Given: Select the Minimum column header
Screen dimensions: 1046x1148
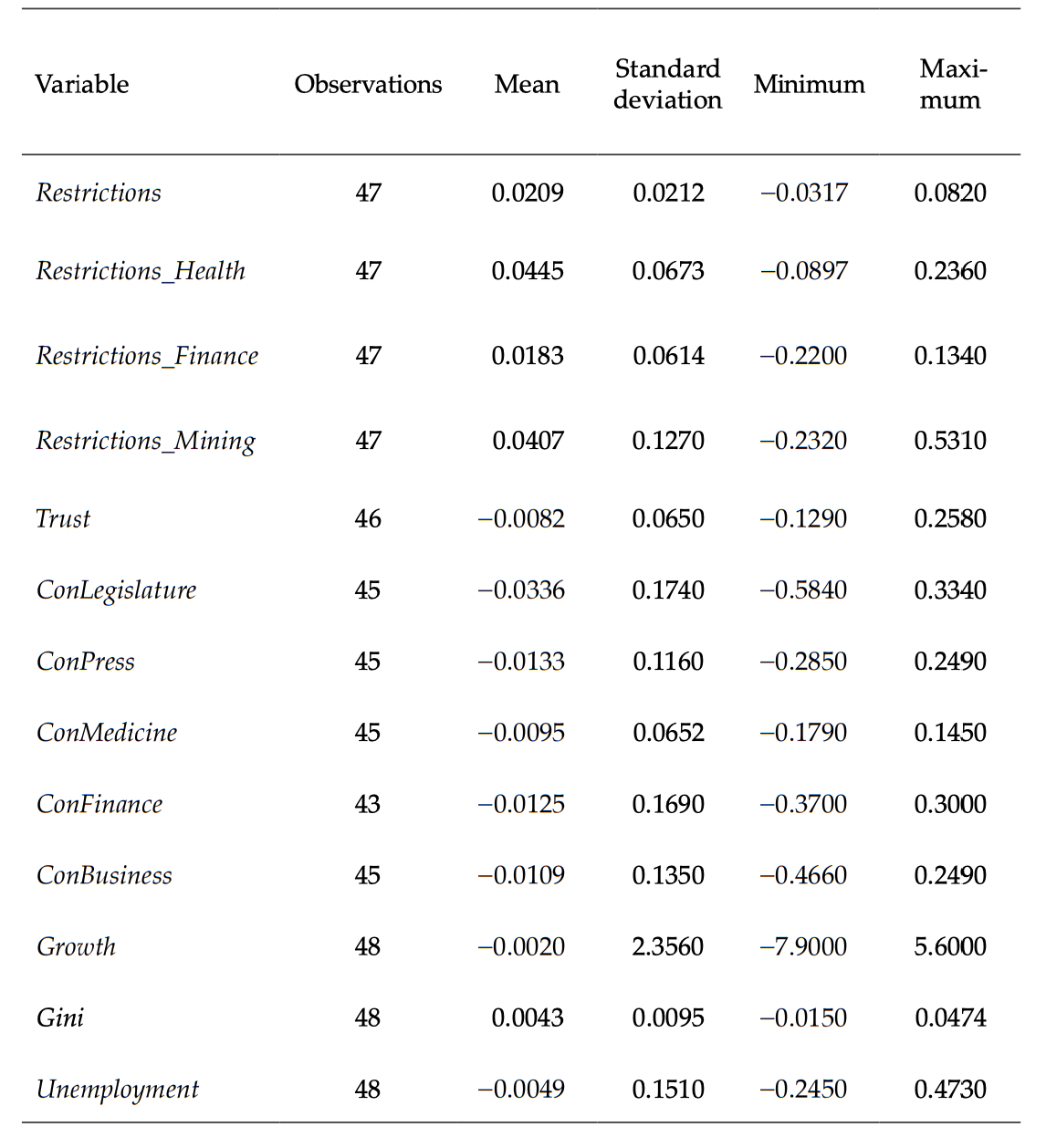Looking at the screenshot, I should tap(809, 85).
